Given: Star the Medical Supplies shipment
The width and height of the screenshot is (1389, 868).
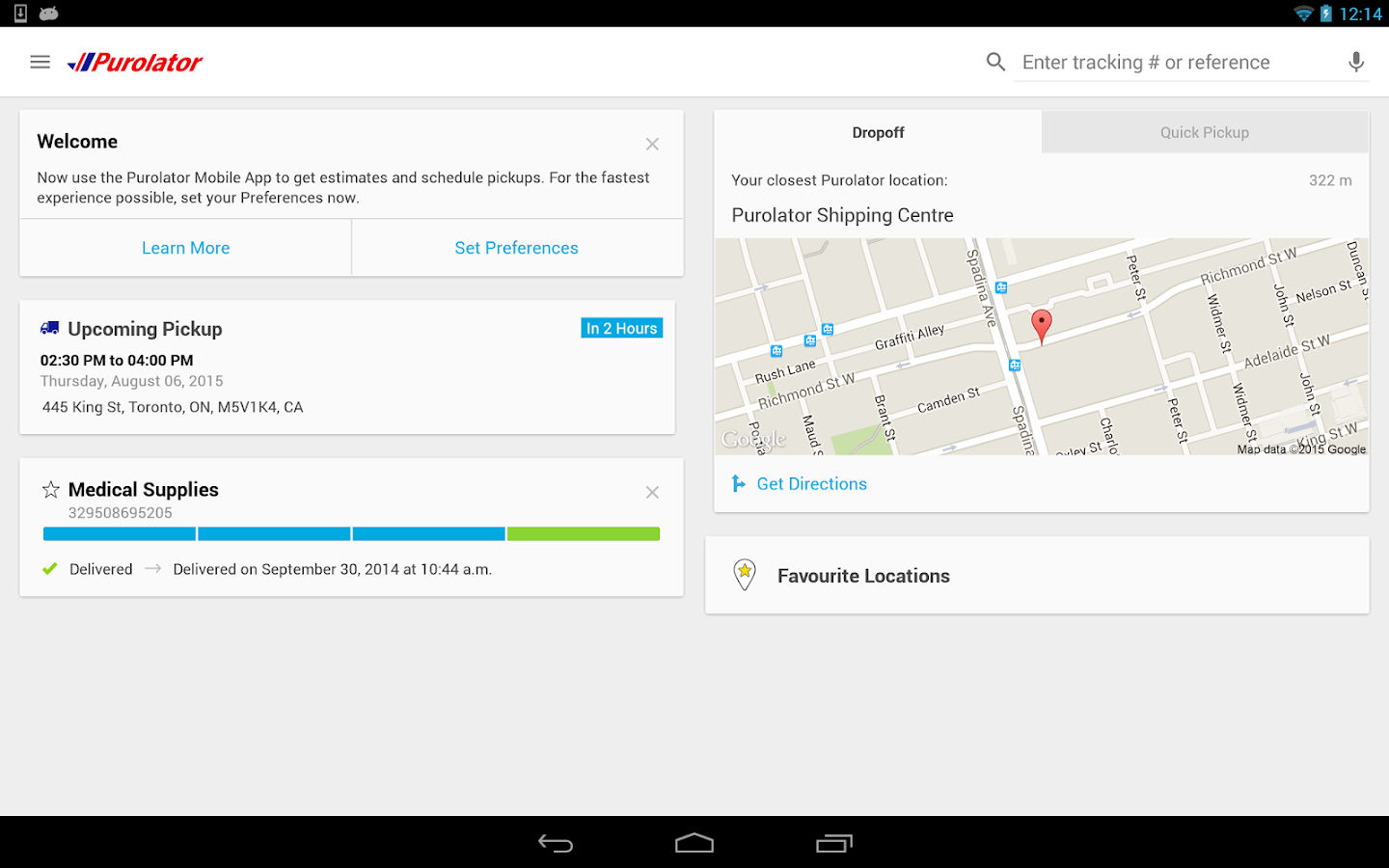Looking at the screenshot, I should pyautogui.click(x=51, y=490).
